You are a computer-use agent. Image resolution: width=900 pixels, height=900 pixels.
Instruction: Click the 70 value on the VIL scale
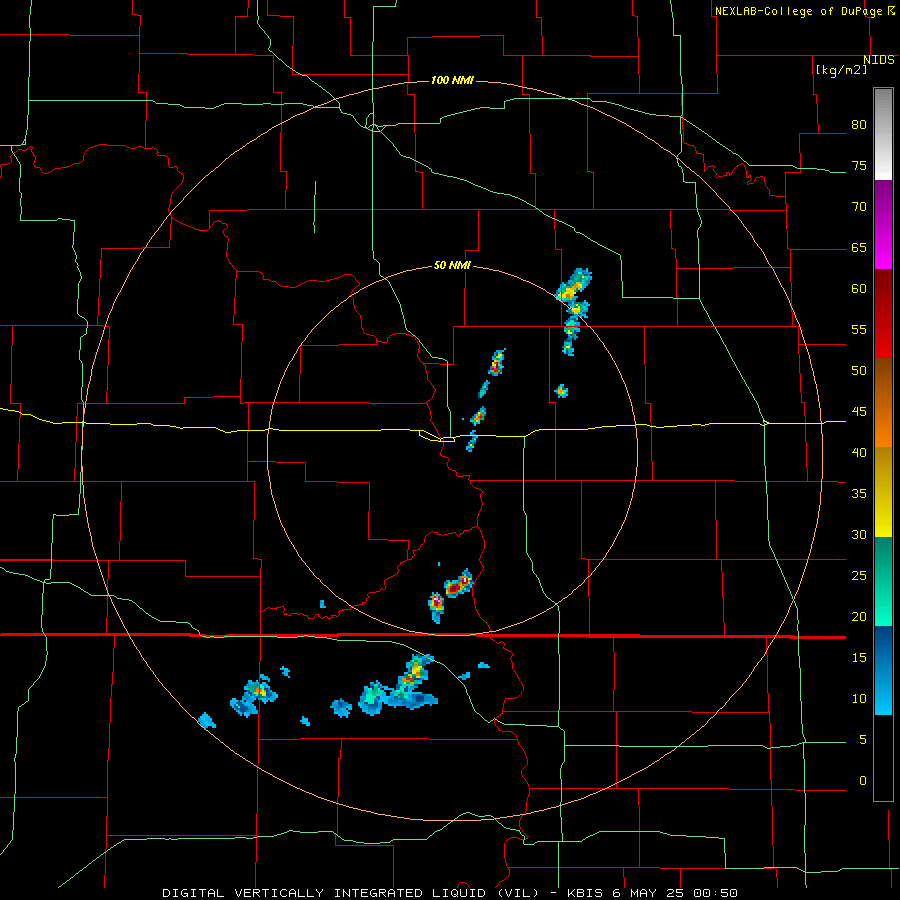coord(859,207)
